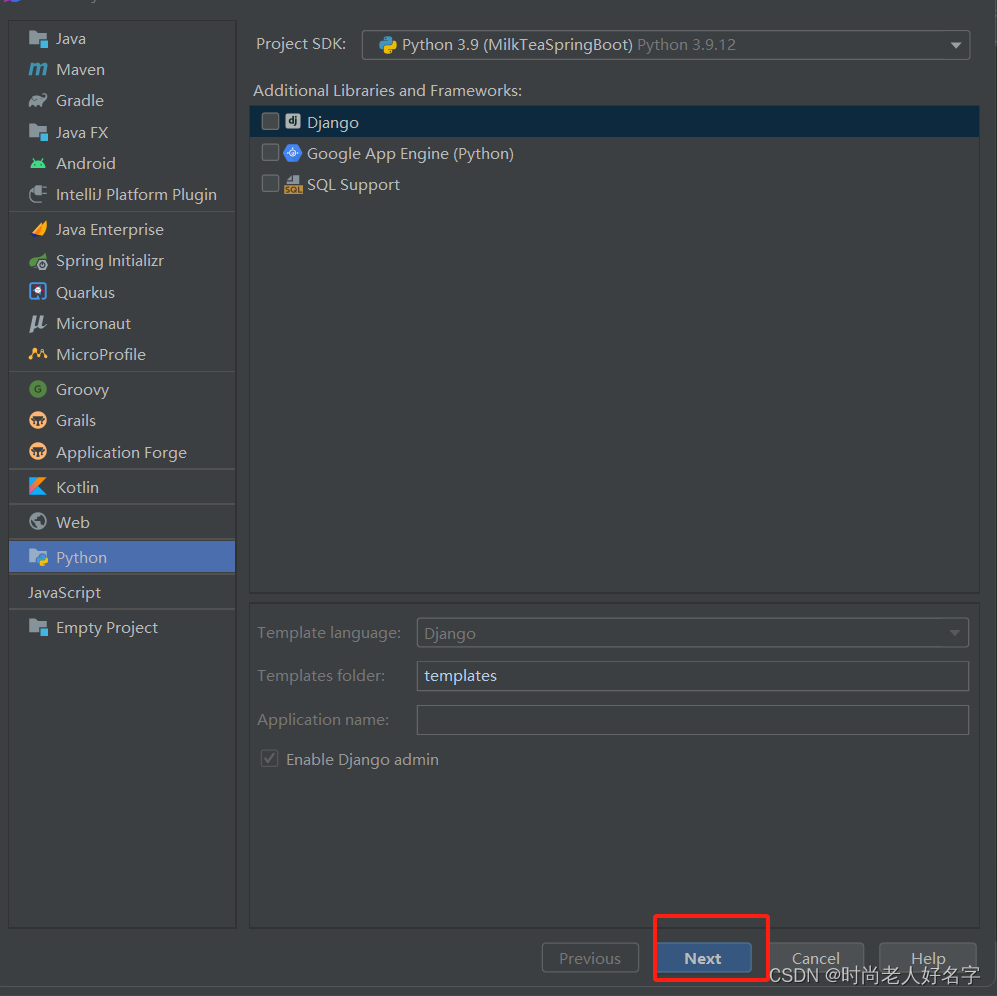Click the SQL Support icon
This screenshot has width=997, height=996.
pyautogui.click(x=292, y=184)
